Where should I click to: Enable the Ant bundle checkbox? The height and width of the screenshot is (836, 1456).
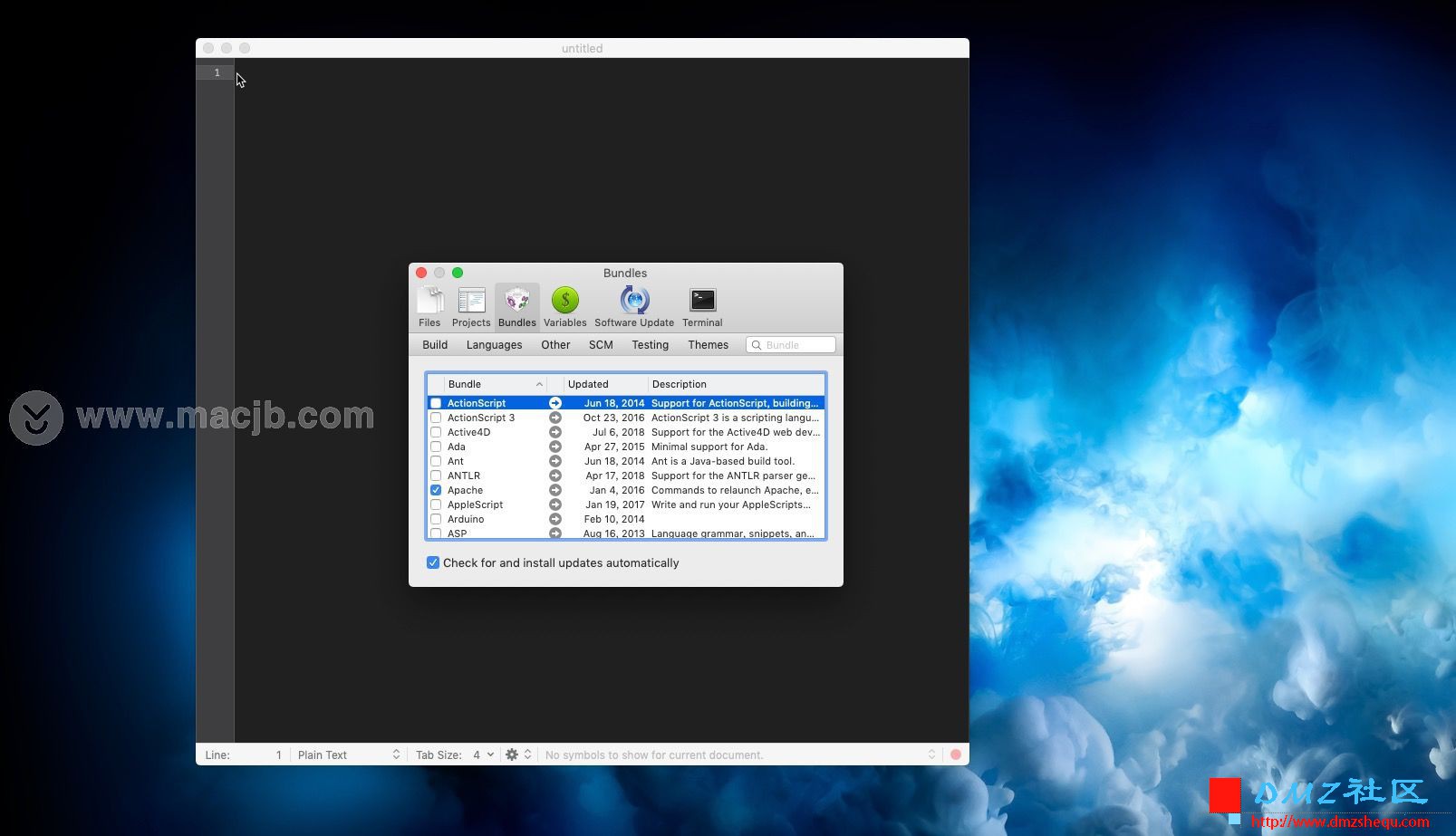[436, 461]
